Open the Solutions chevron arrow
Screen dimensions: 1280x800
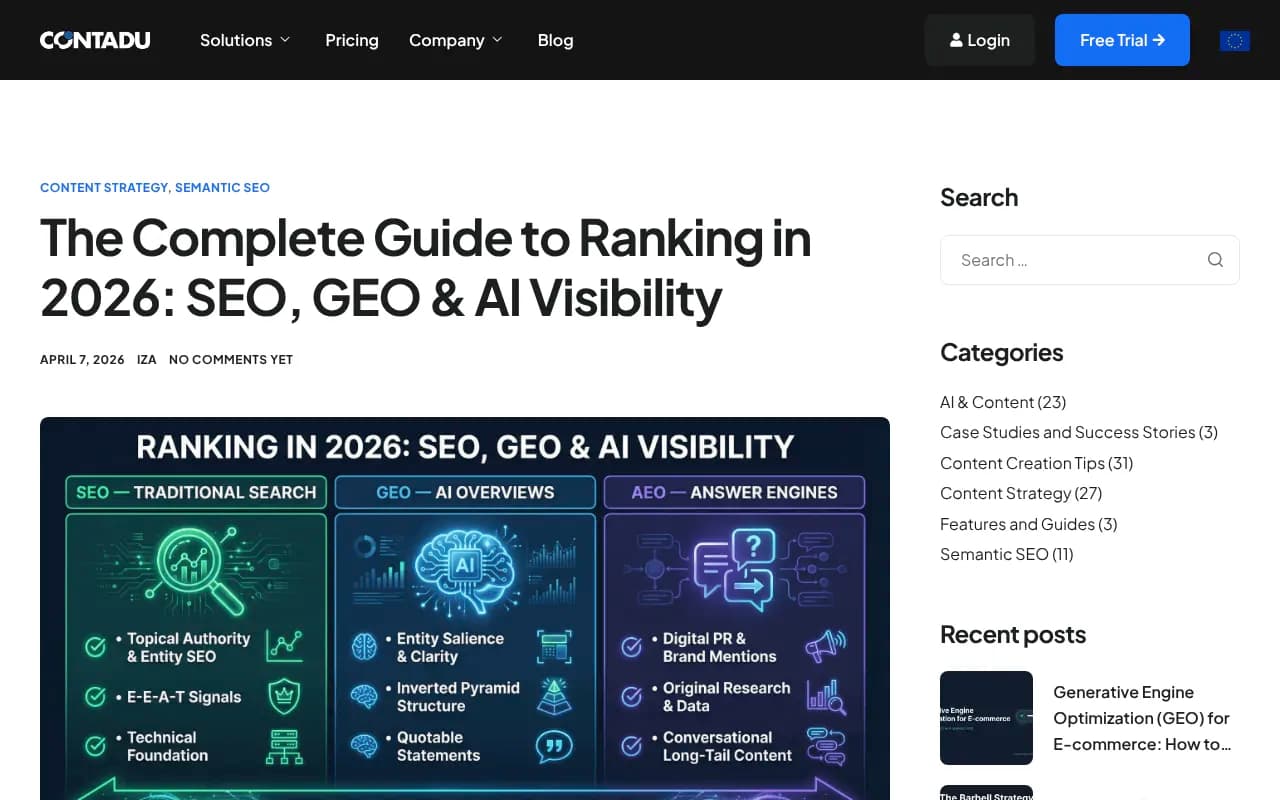pyautogui.click(x=287, y=40)
